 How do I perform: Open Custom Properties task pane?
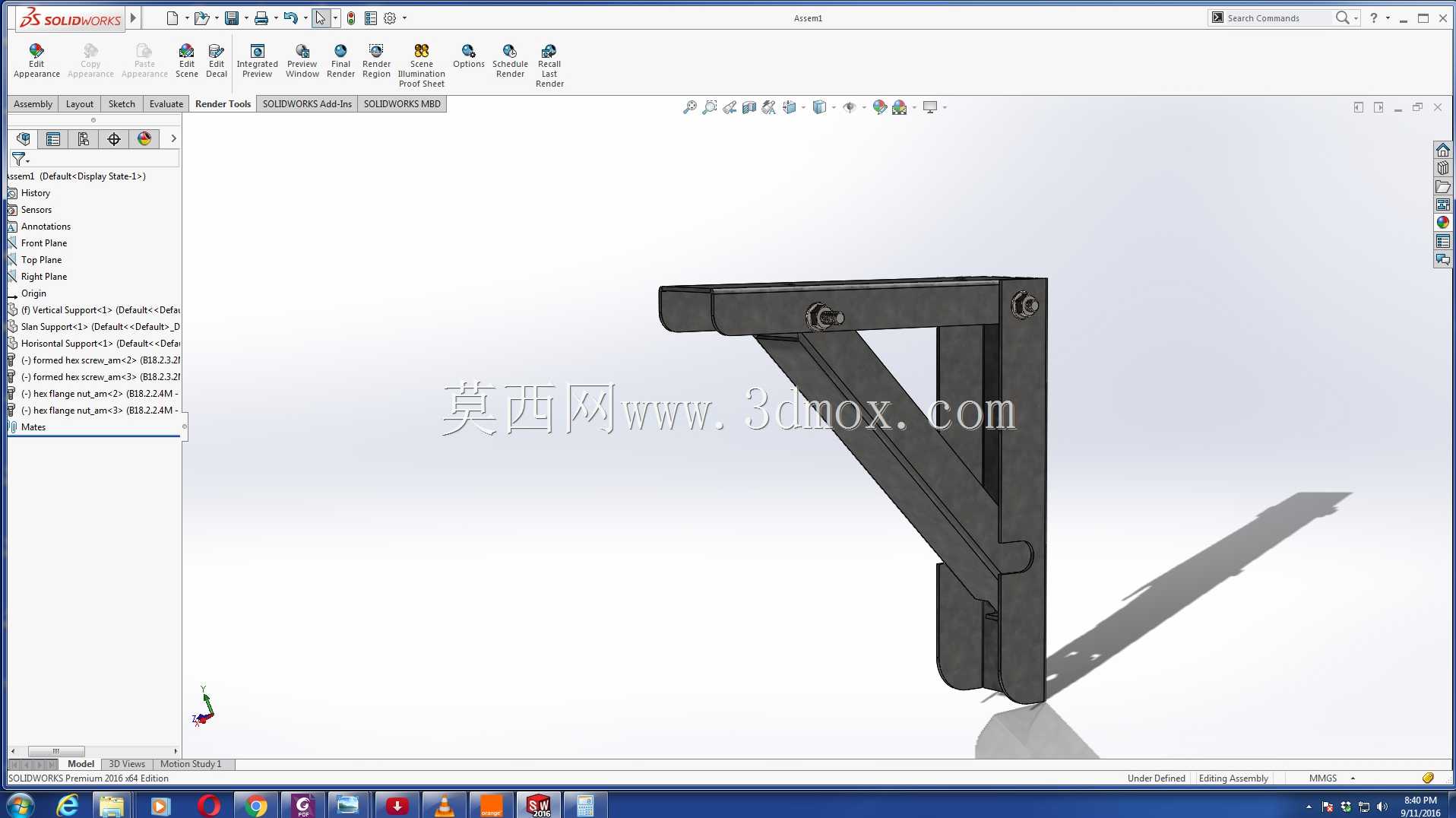coord(1443,241)
